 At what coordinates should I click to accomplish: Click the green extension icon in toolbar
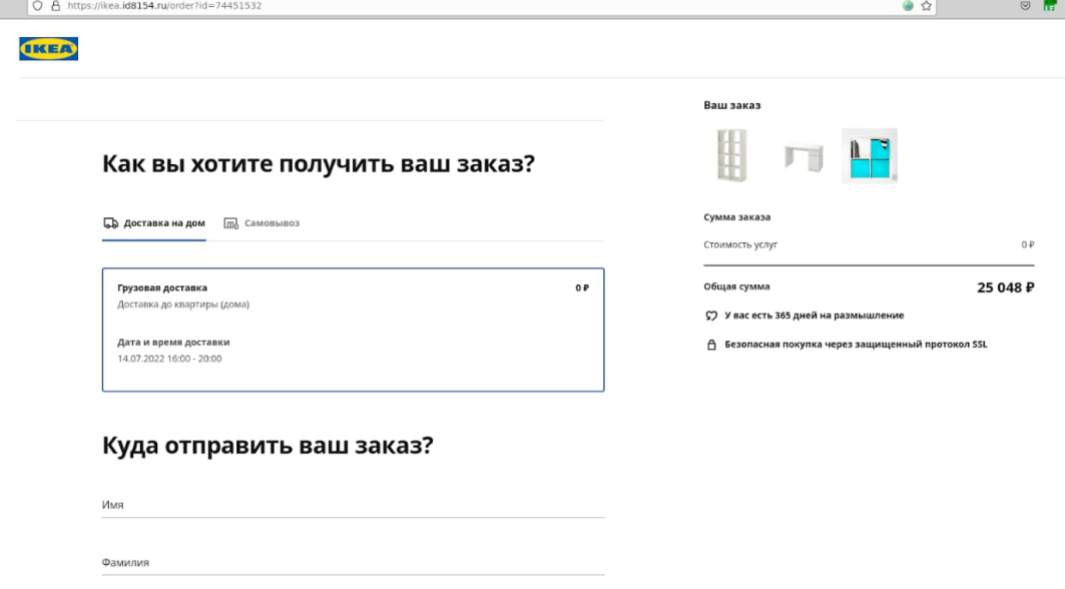(1049, 5)
